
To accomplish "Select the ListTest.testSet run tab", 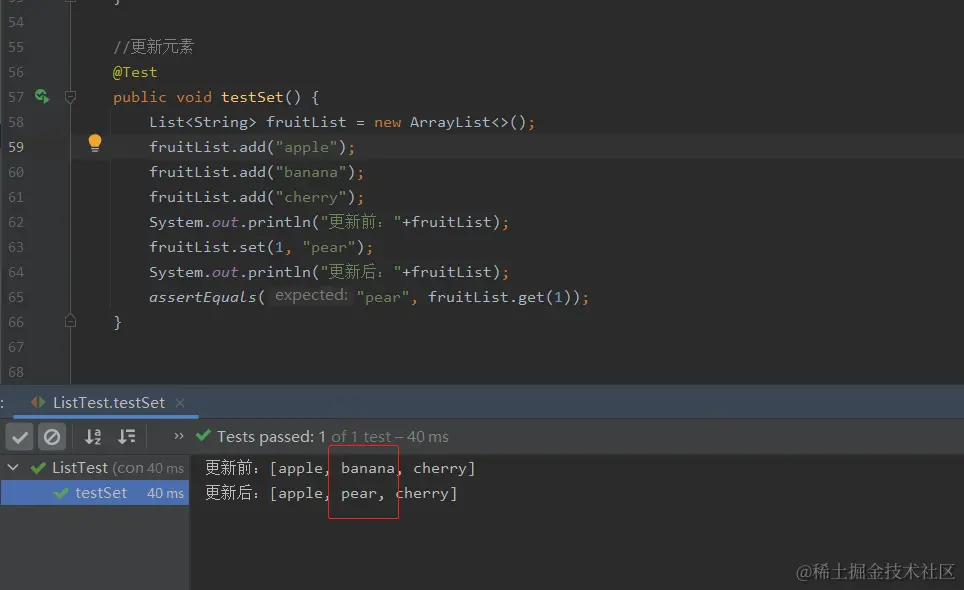I will click(108, 403).
